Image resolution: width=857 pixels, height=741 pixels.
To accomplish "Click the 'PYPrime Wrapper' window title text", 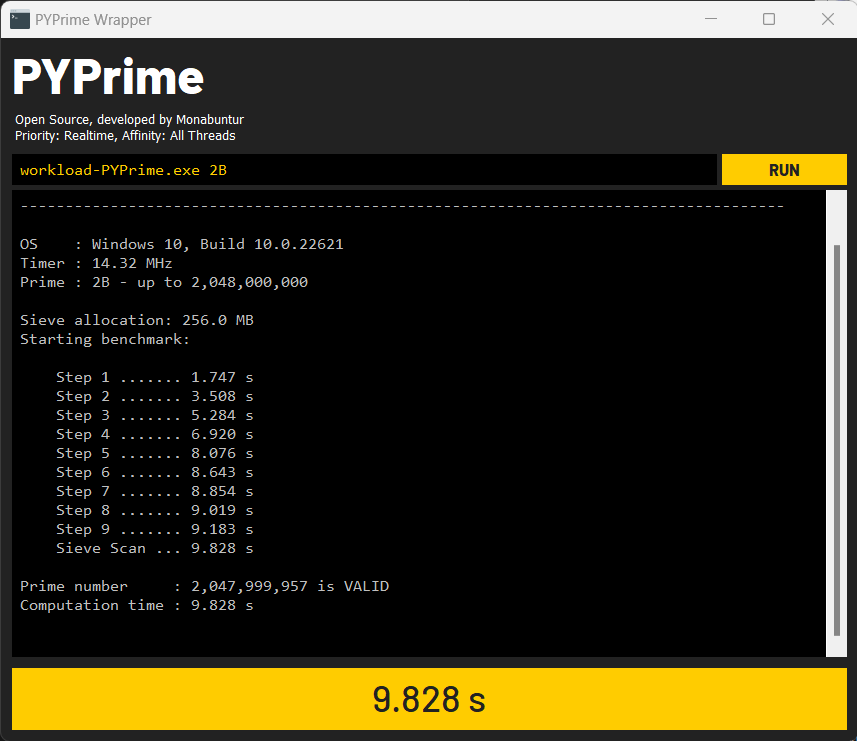I will [93, 20].
